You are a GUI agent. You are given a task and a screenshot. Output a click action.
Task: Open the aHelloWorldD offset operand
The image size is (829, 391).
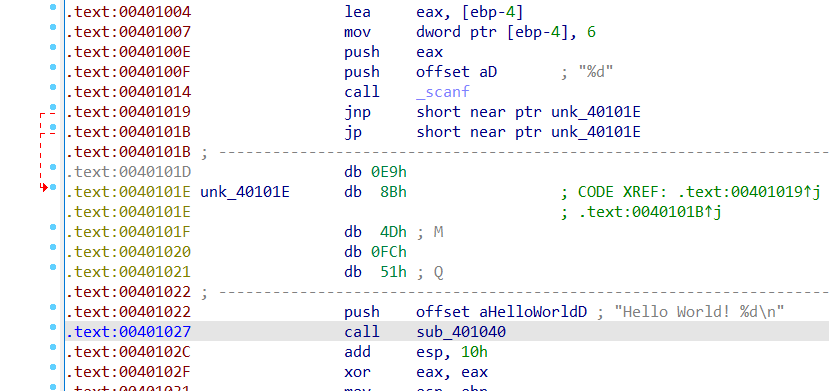click(x=502, y=312)
